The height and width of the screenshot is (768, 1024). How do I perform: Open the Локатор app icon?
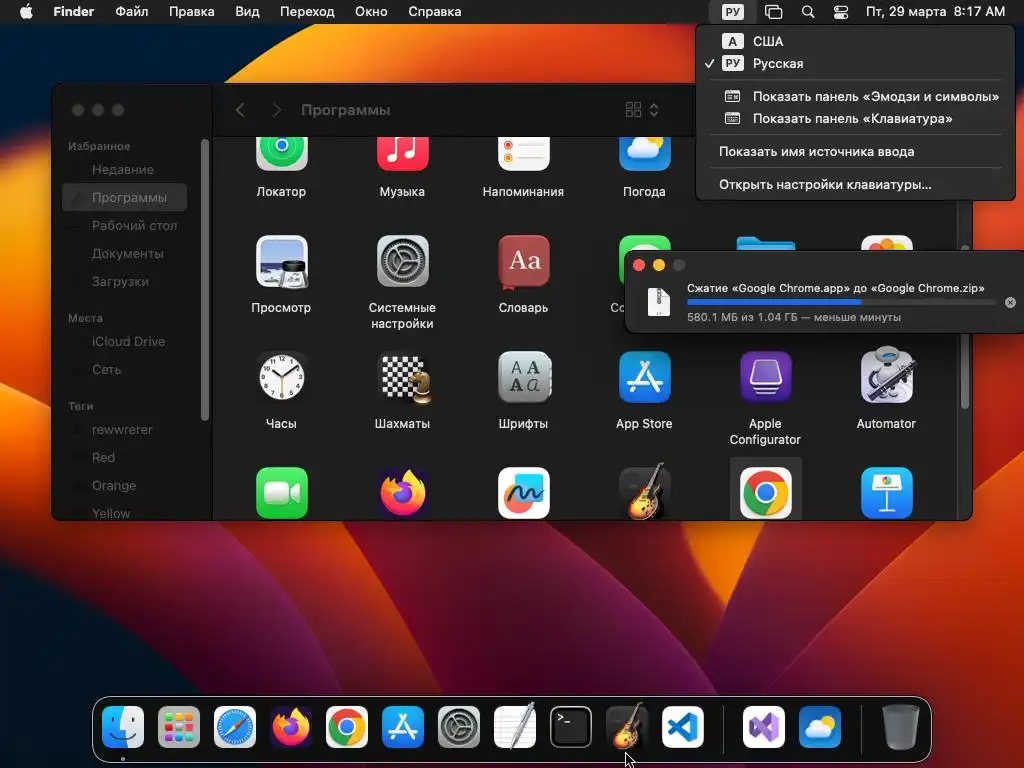tap(281, 154)
